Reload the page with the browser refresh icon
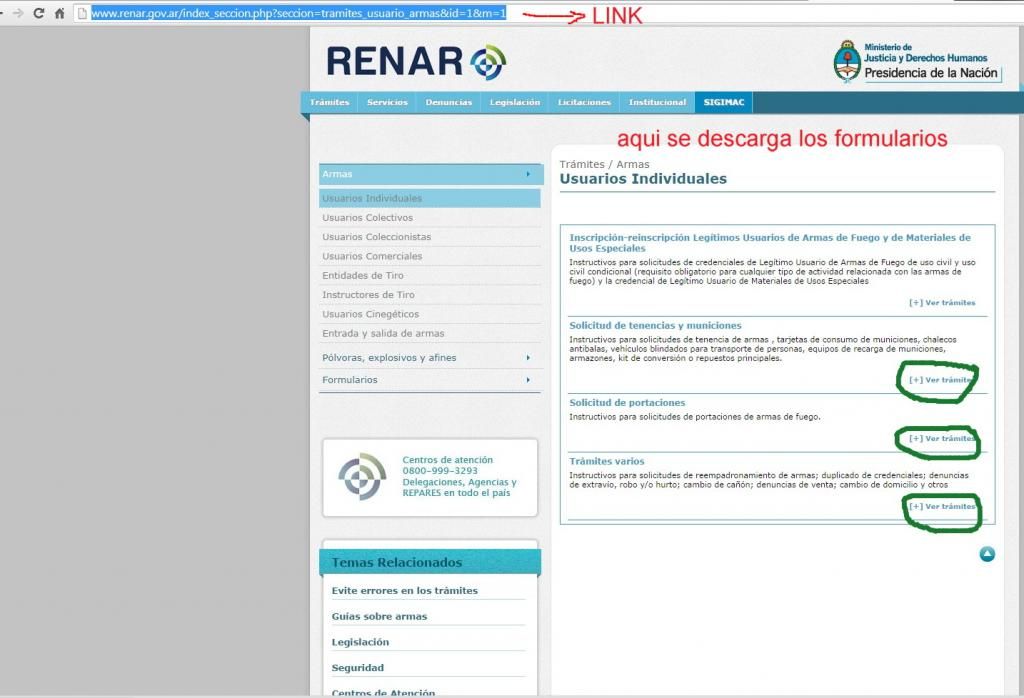 tap(39, 13)
